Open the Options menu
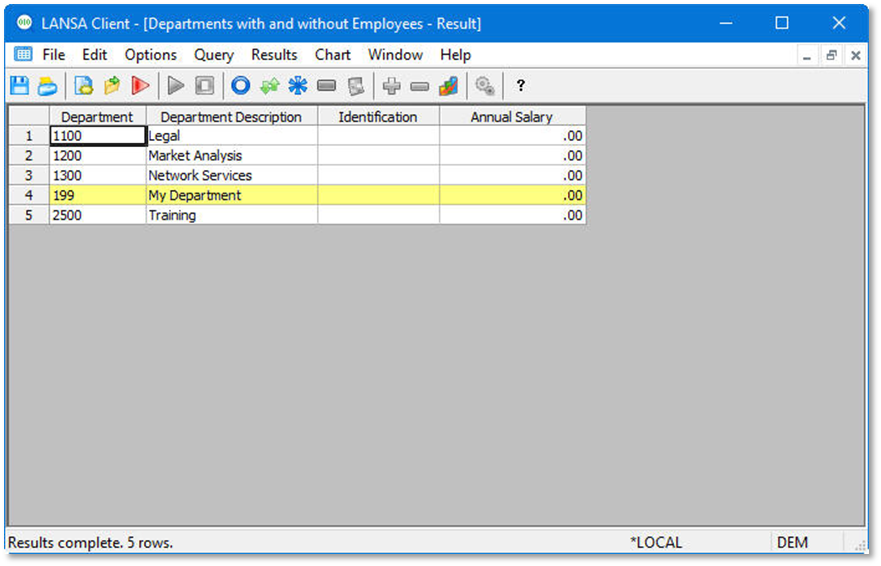Screen dimensions: 881x566 [151, 55]
